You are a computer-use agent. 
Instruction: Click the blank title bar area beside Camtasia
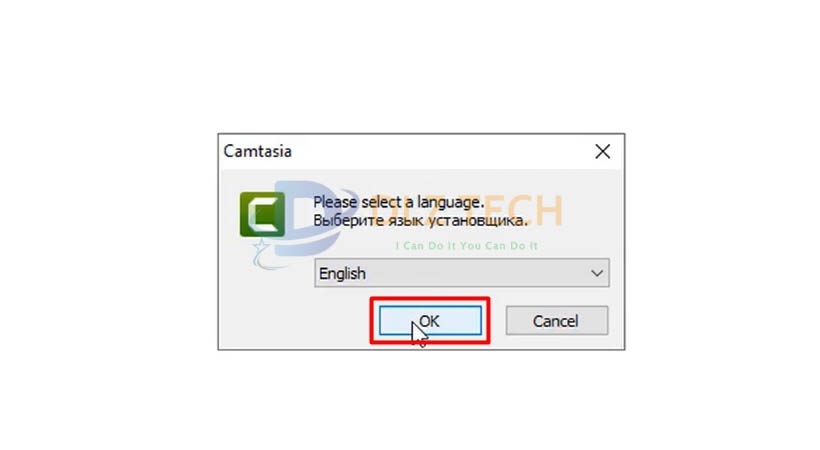click(x=439, y=152)
